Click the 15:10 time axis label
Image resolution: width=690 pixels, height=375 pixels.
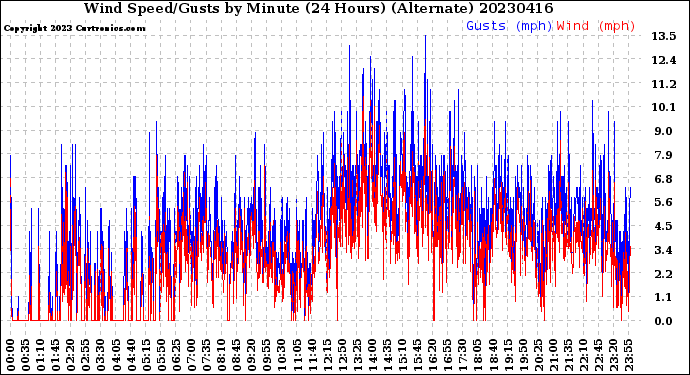[402, 355]
